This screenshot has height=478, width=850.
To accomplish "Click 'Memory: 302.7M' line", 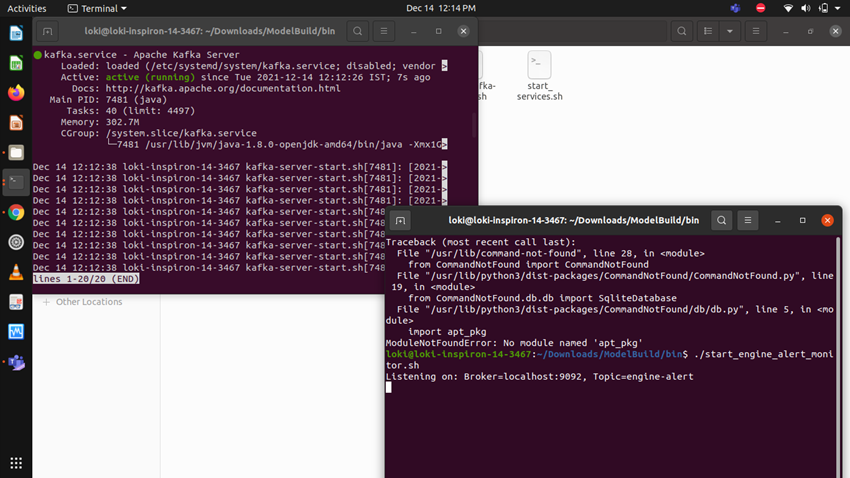I will coord(100,122).
